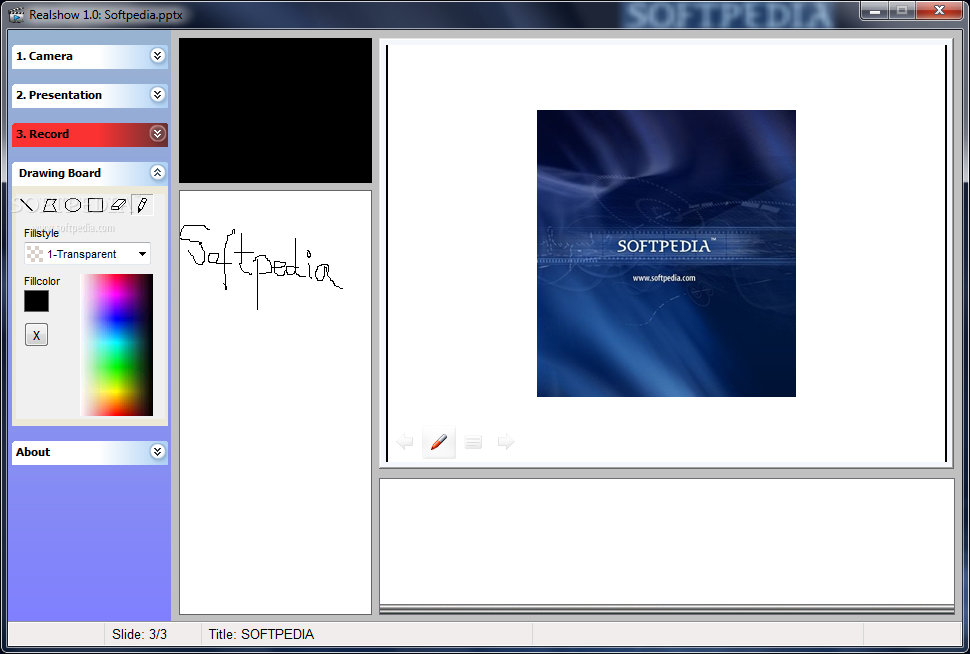Click the X clear button
The width and height of the screenshot is (970, 654).
pyautogui.click(x=36, y=335)
